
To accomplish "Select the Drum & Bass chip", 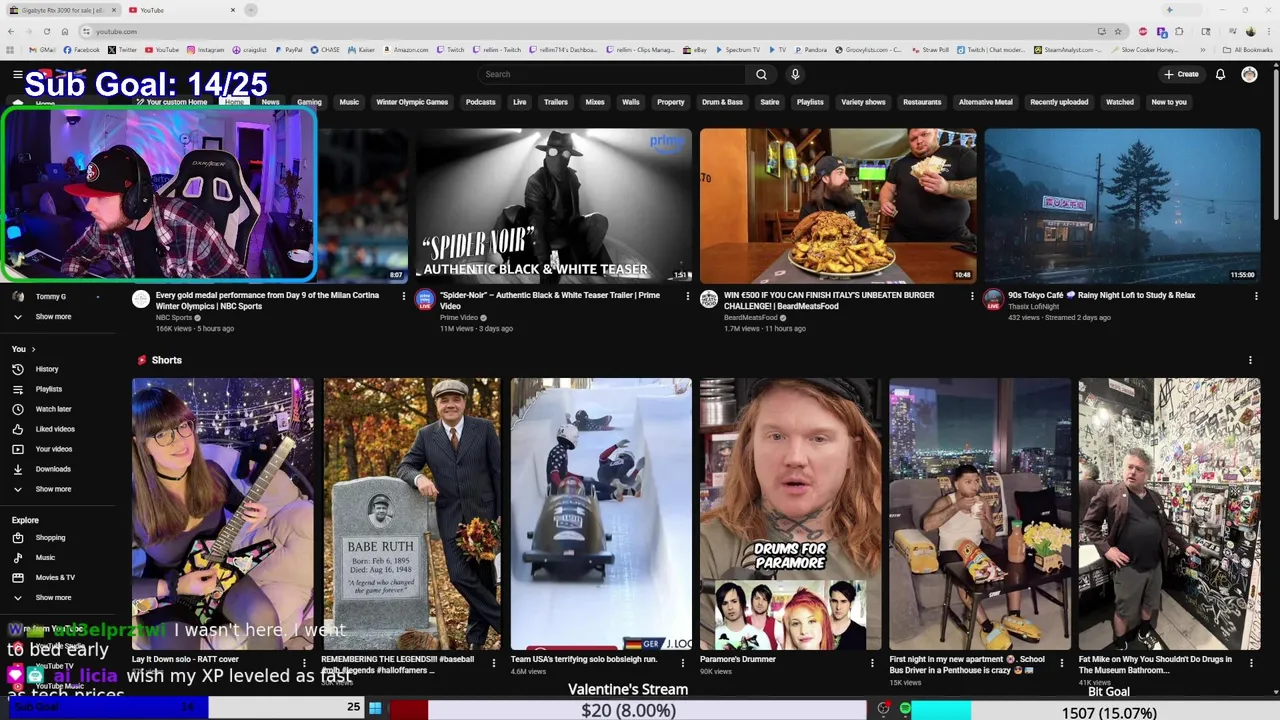I will [722, 102].
